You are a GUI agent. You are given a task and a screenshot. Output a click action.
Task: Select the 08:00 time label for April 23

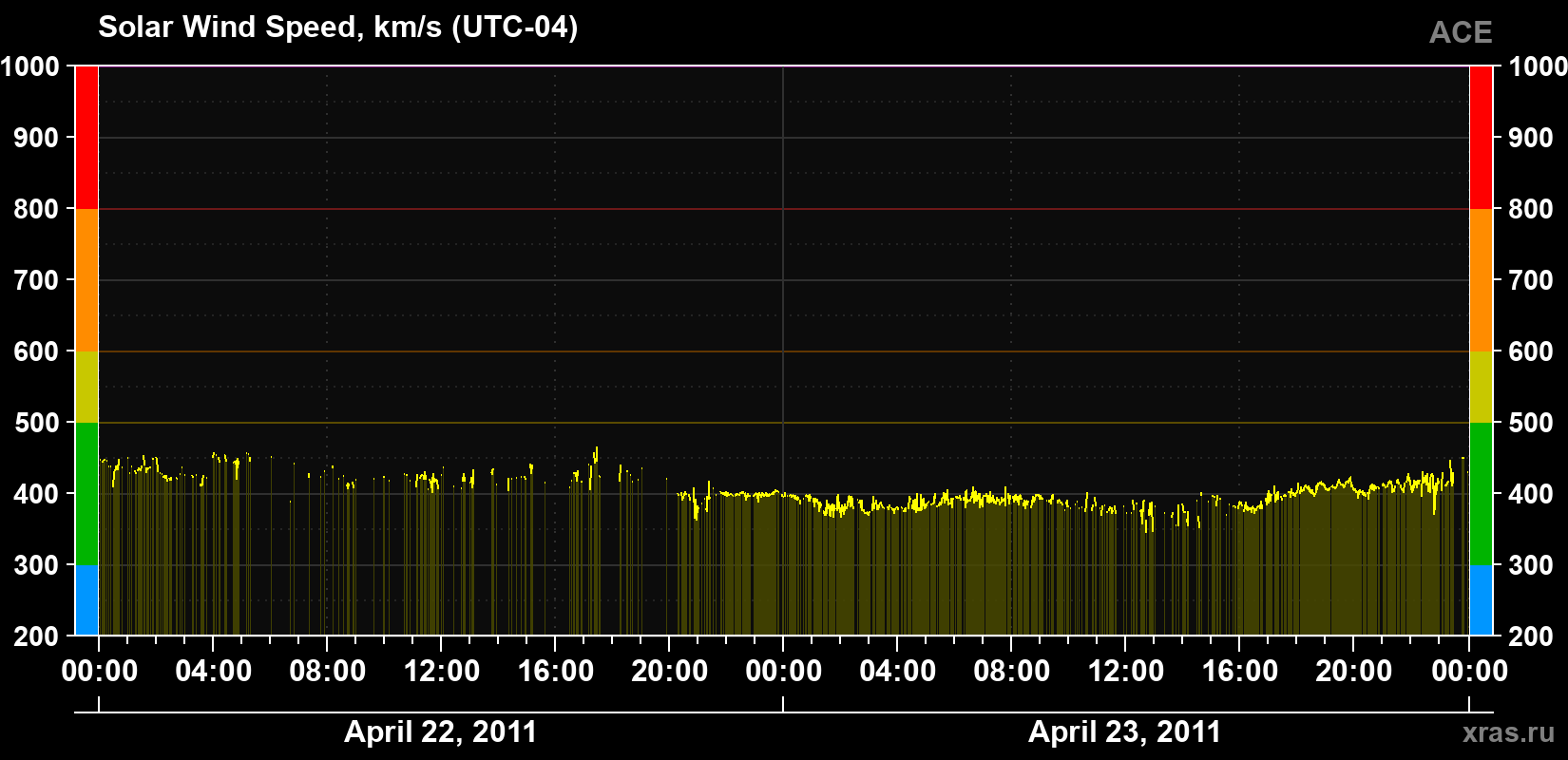click(x=1012, y=672)
